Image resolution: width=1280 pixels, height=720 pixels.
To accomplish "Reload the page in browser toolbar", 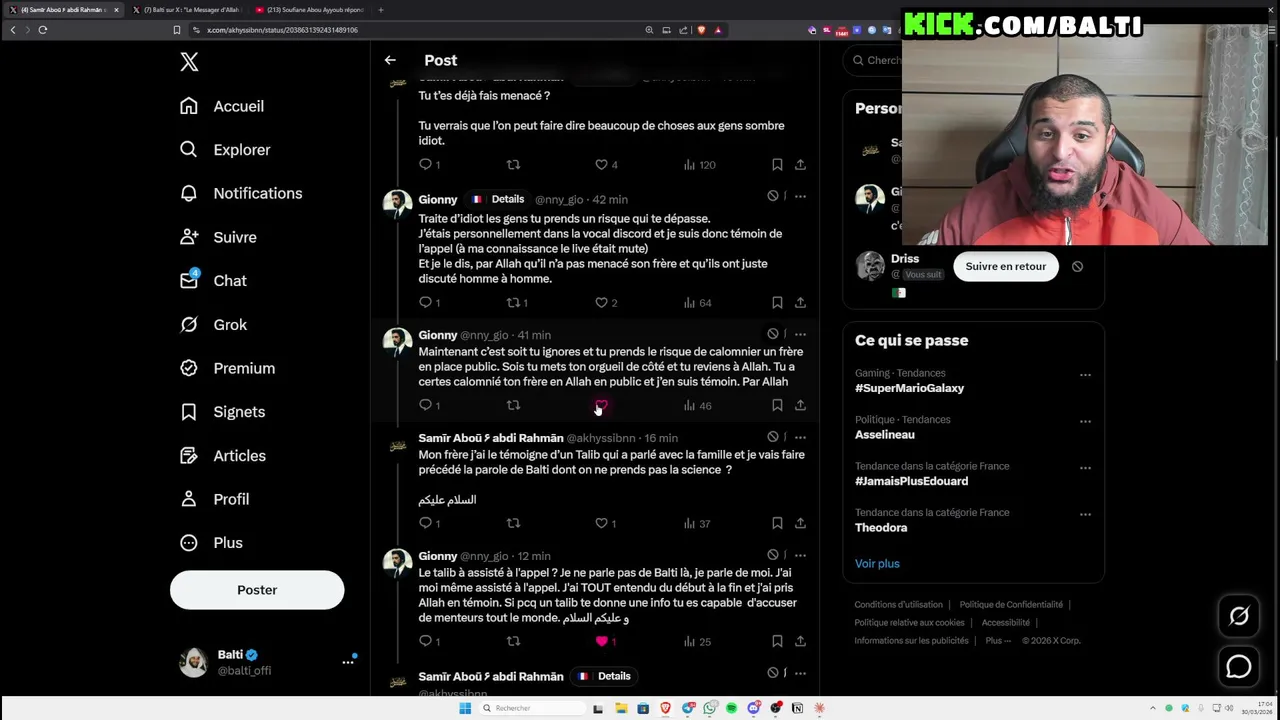I will click(43, 30).
